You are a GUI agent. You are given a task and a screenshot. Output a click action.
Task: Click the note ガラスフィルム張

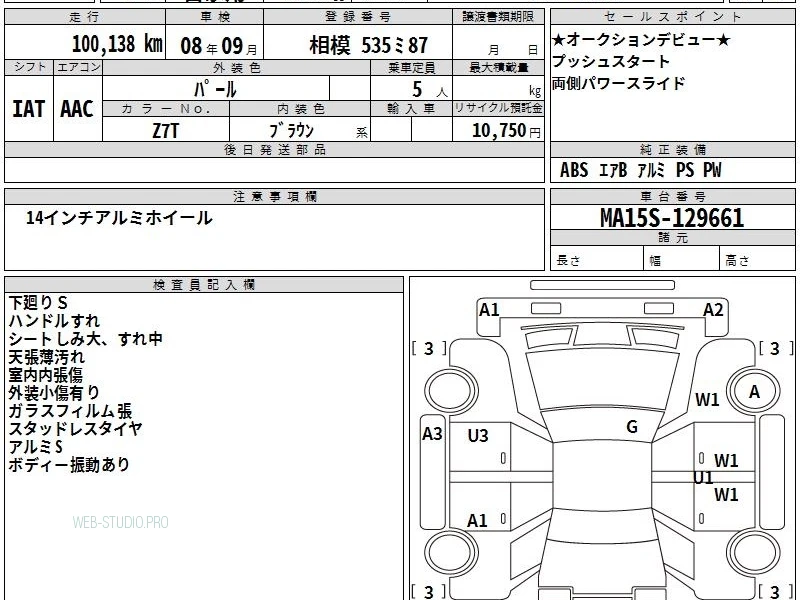pos(70,411)
